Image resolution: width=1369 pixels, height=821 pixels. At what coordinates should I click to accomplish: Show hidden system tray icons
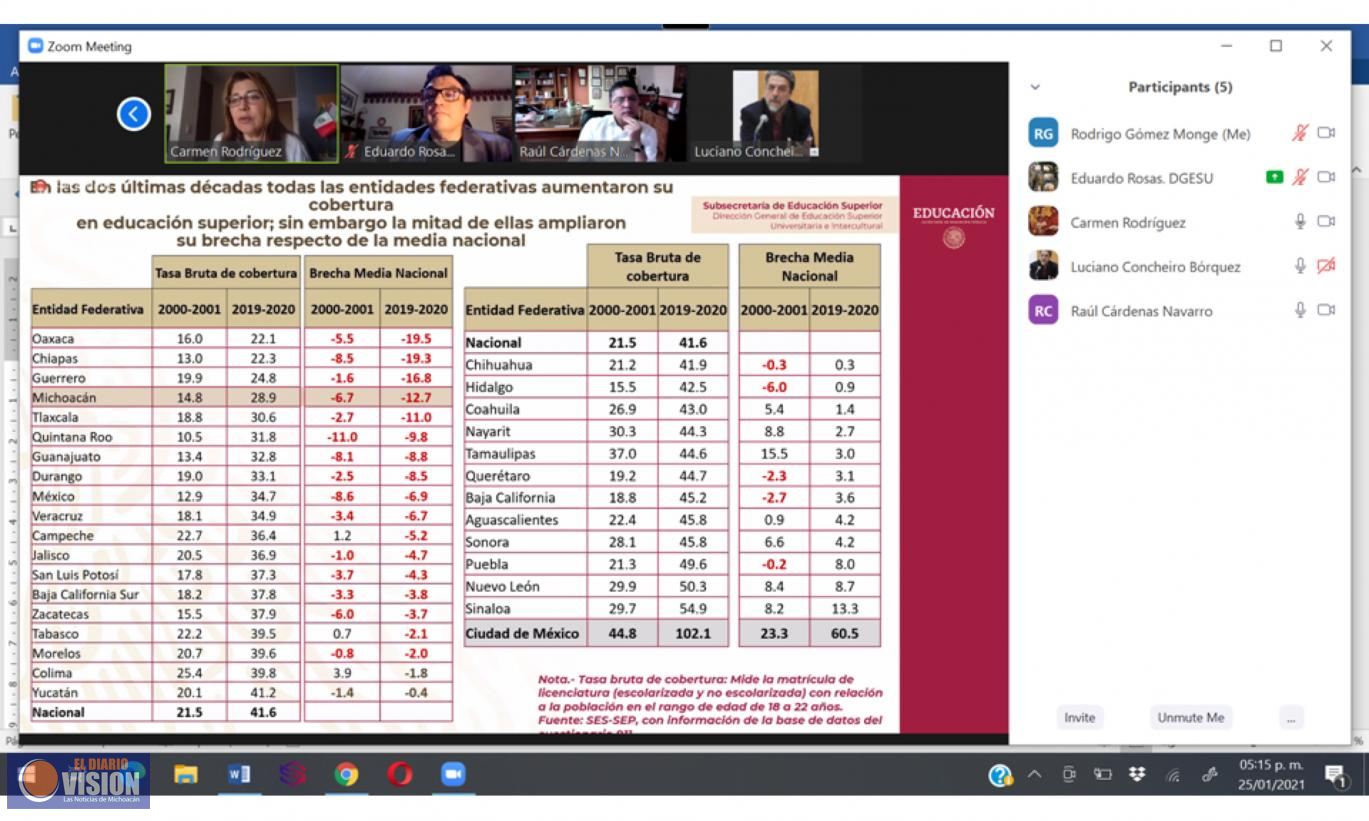tap(1035, 775)
